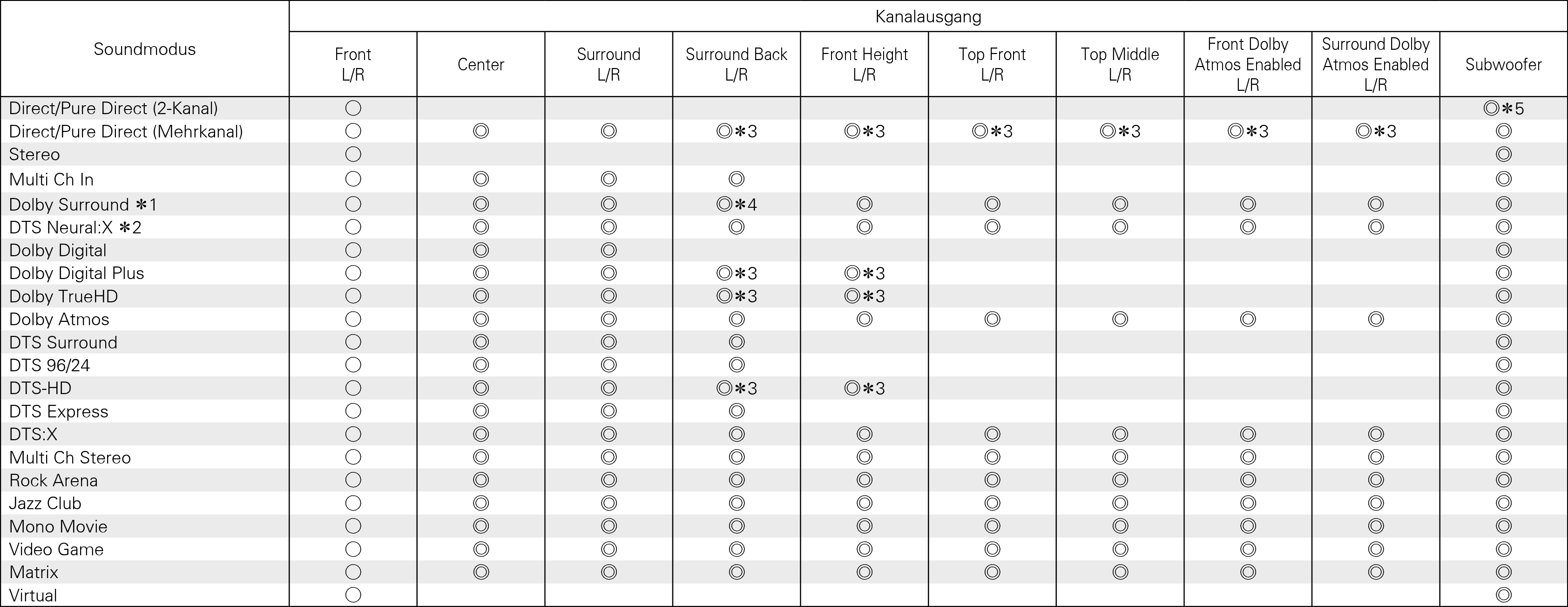Click the Surround Back circle for Multi Ch In
Viewport: 1568px width, 607px height.
pyautogui.click(x=737, y=179)
